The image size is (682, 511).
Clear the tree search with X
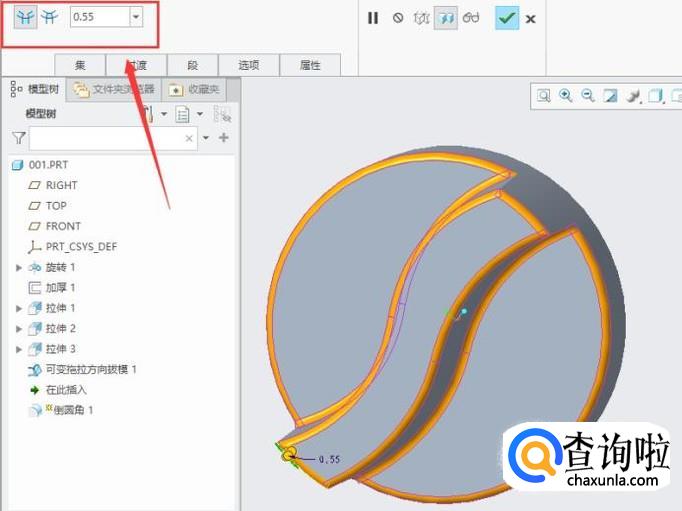189,138
